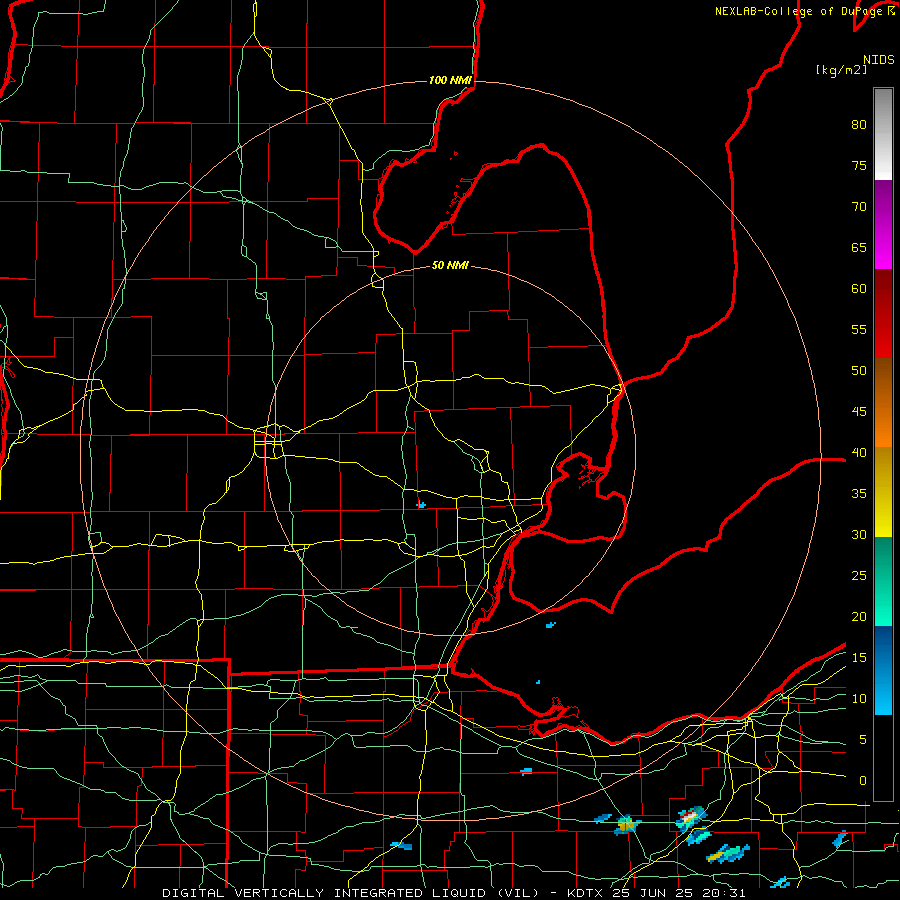Pick the purple-magenta segment of the color bar
900x900 pixels.
tap(883, 224)
